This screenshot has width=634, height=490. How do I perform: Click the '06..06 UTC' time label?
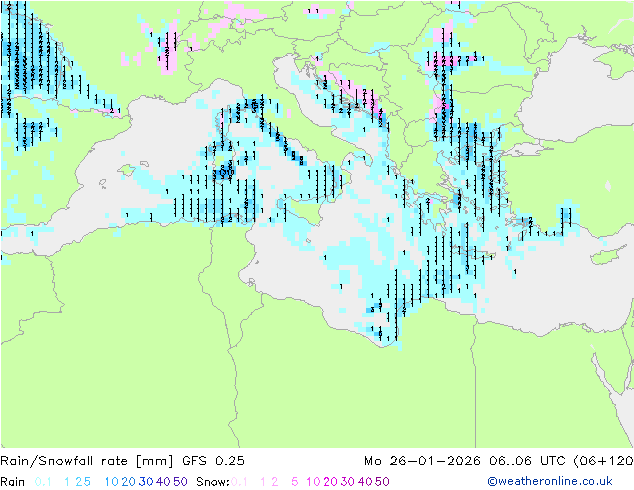[528, 461]
